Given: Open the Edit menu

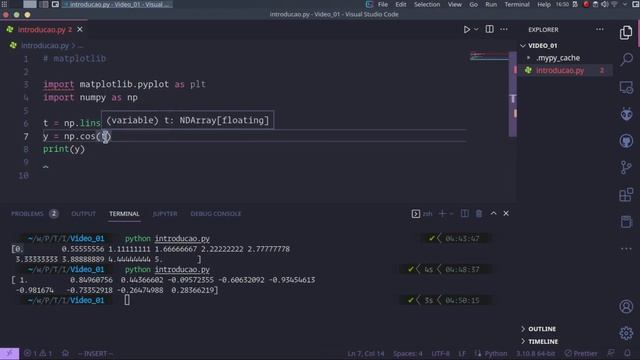Looking at the screenshot, I should (x=401, y=4).
